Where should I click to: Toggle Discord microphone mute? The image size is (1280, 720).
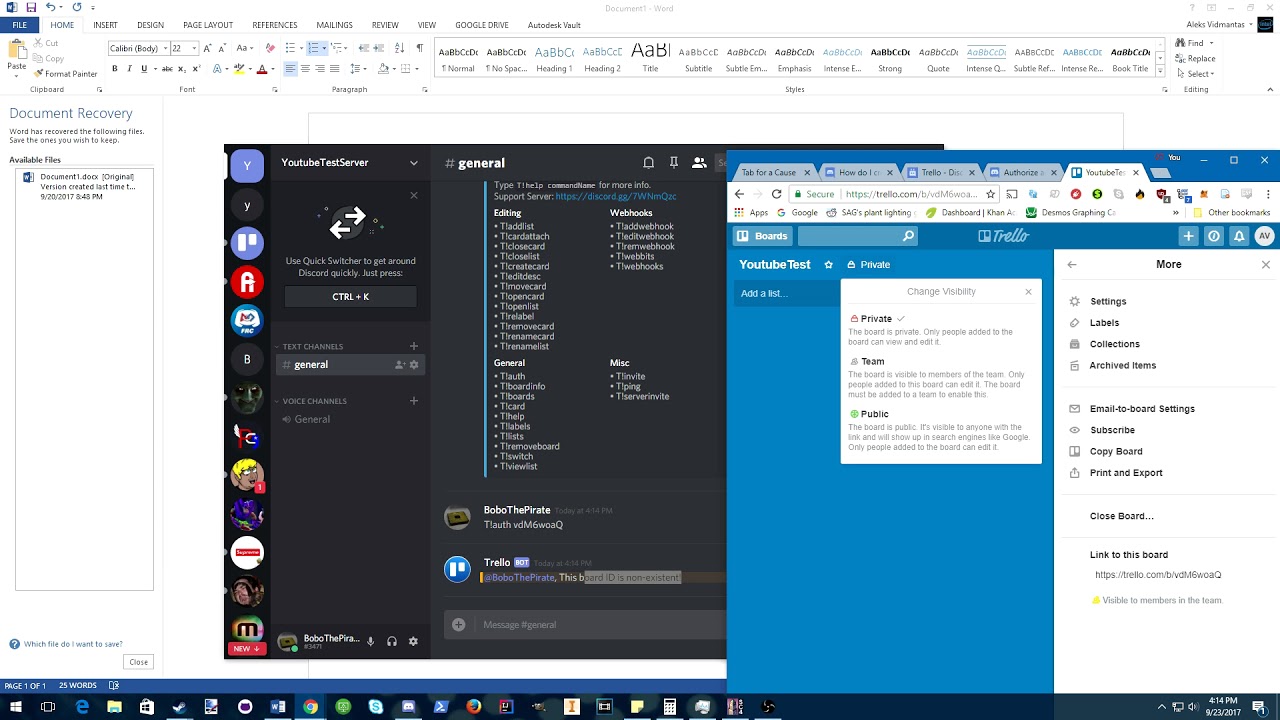click(370, 642)
